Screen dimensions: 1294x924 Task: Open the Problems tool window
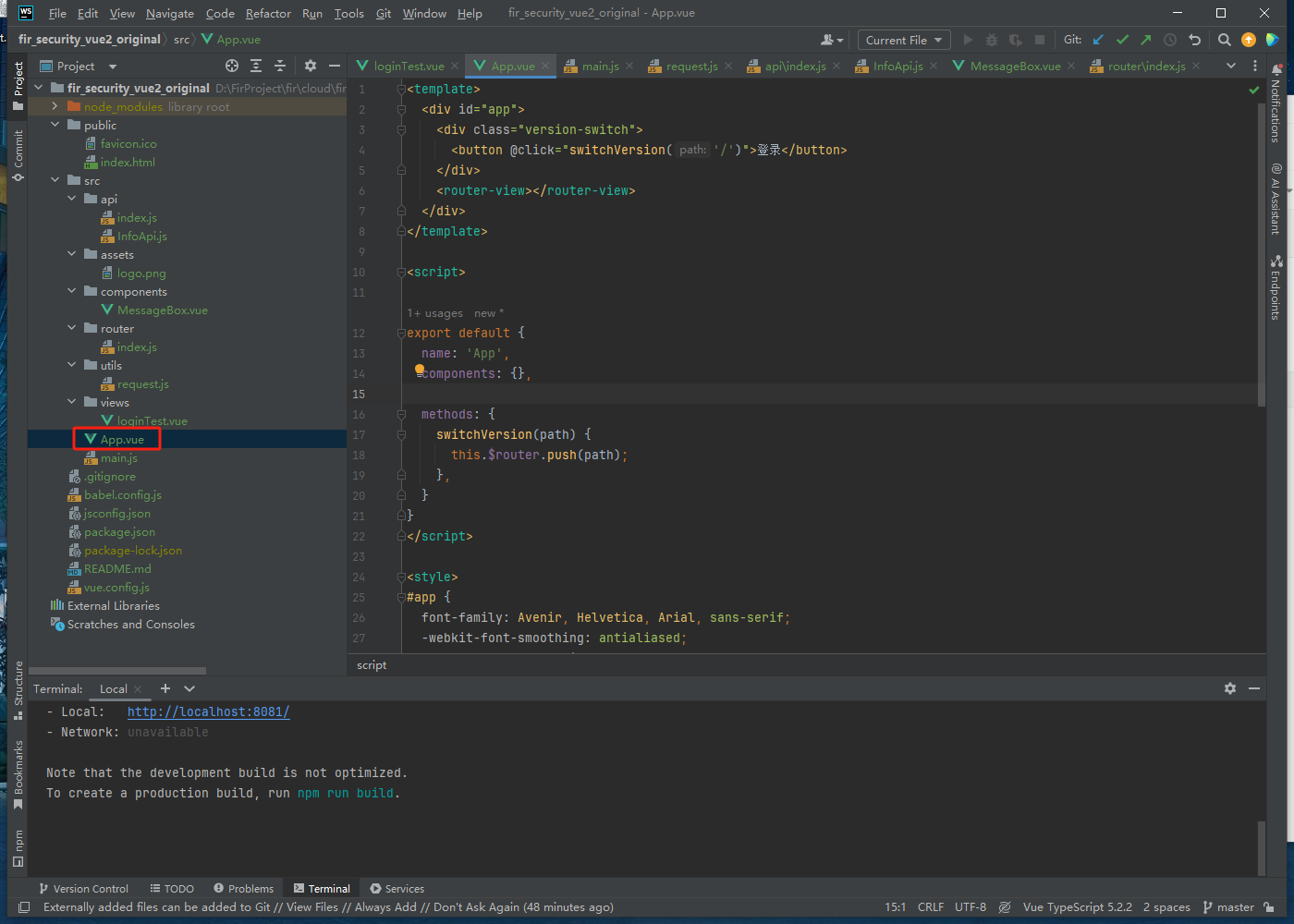pyautogui.click(x=243, y=889)
